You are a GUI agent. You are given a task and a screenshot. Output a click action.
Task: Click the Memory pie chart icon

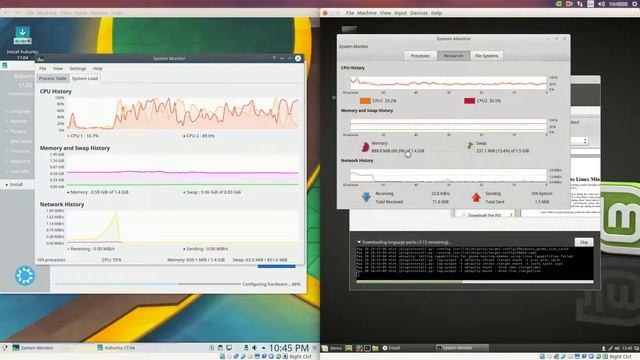pos(365,147)
